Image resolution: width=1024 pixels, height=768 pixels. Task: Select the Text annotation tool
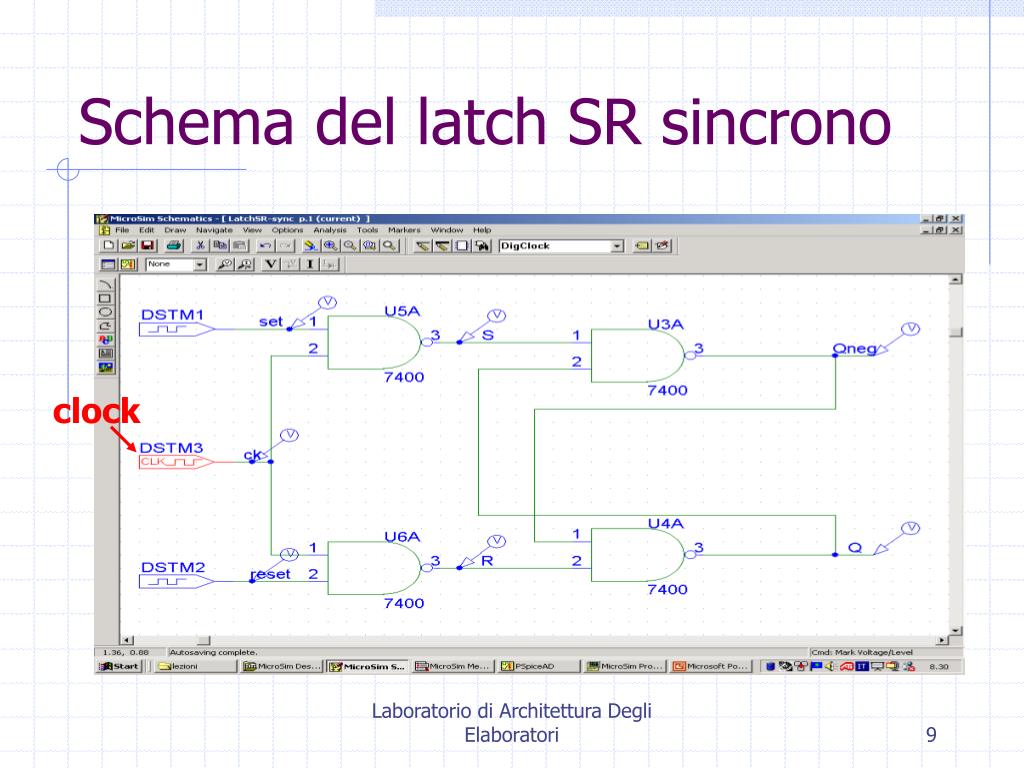pyautogui.click(x=105, y=340)
